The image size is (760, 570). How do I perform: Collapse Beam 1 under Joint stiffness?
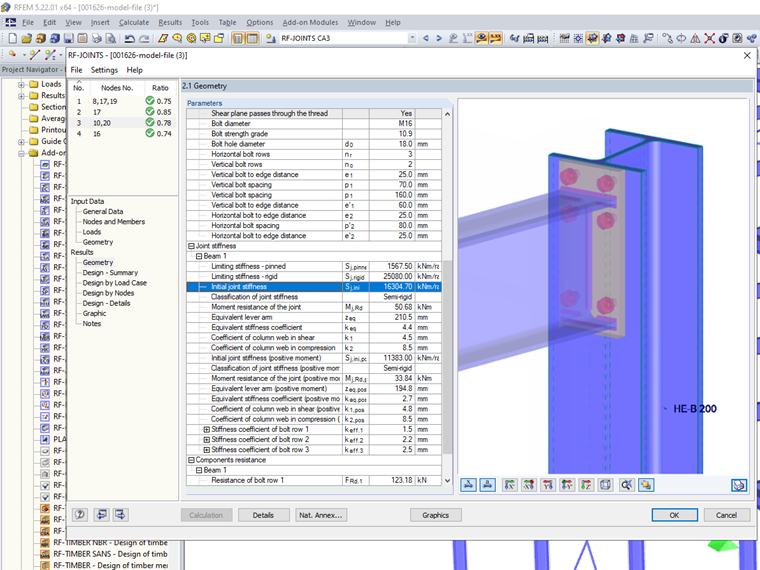coord(199,256)
